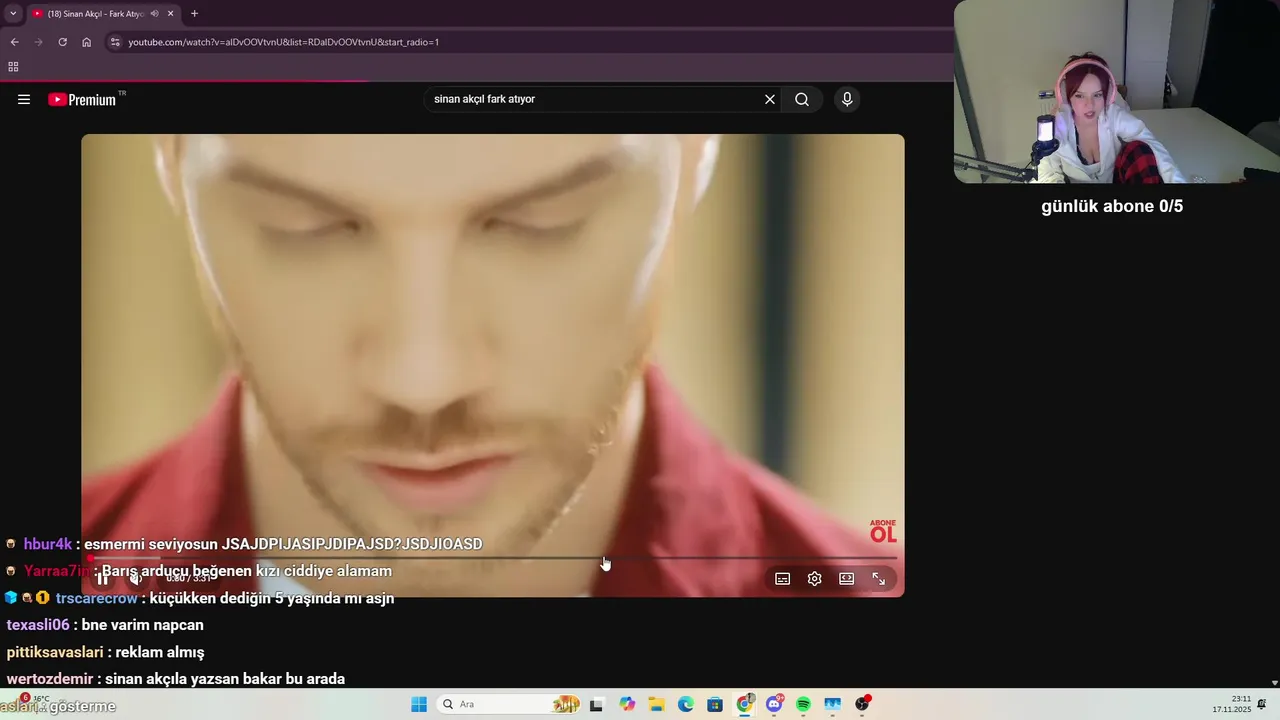
Task: Pause the video playback
Action: [103, 578]
